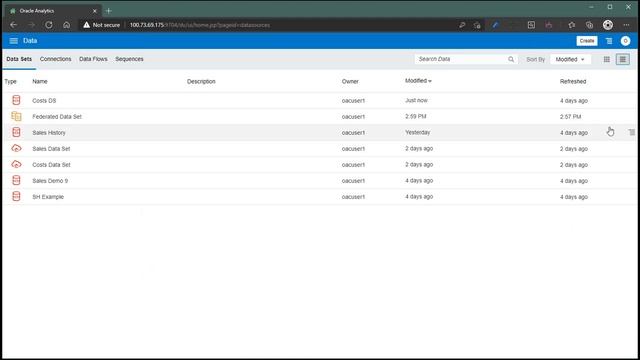The width and height of the screenshot is (640, 360).
Task: Reload the browser page
Action: coord(49,25)
